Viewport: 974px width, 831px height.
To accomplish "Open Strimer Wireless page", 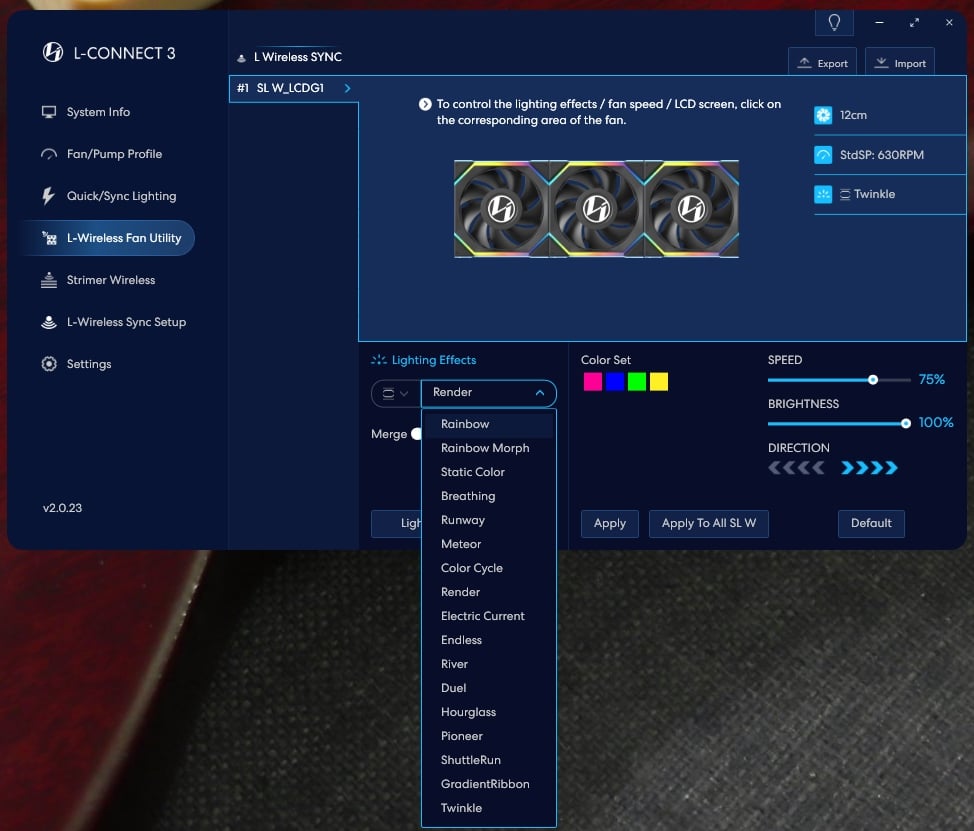I will pyautogui.click(x=110, y=280).
